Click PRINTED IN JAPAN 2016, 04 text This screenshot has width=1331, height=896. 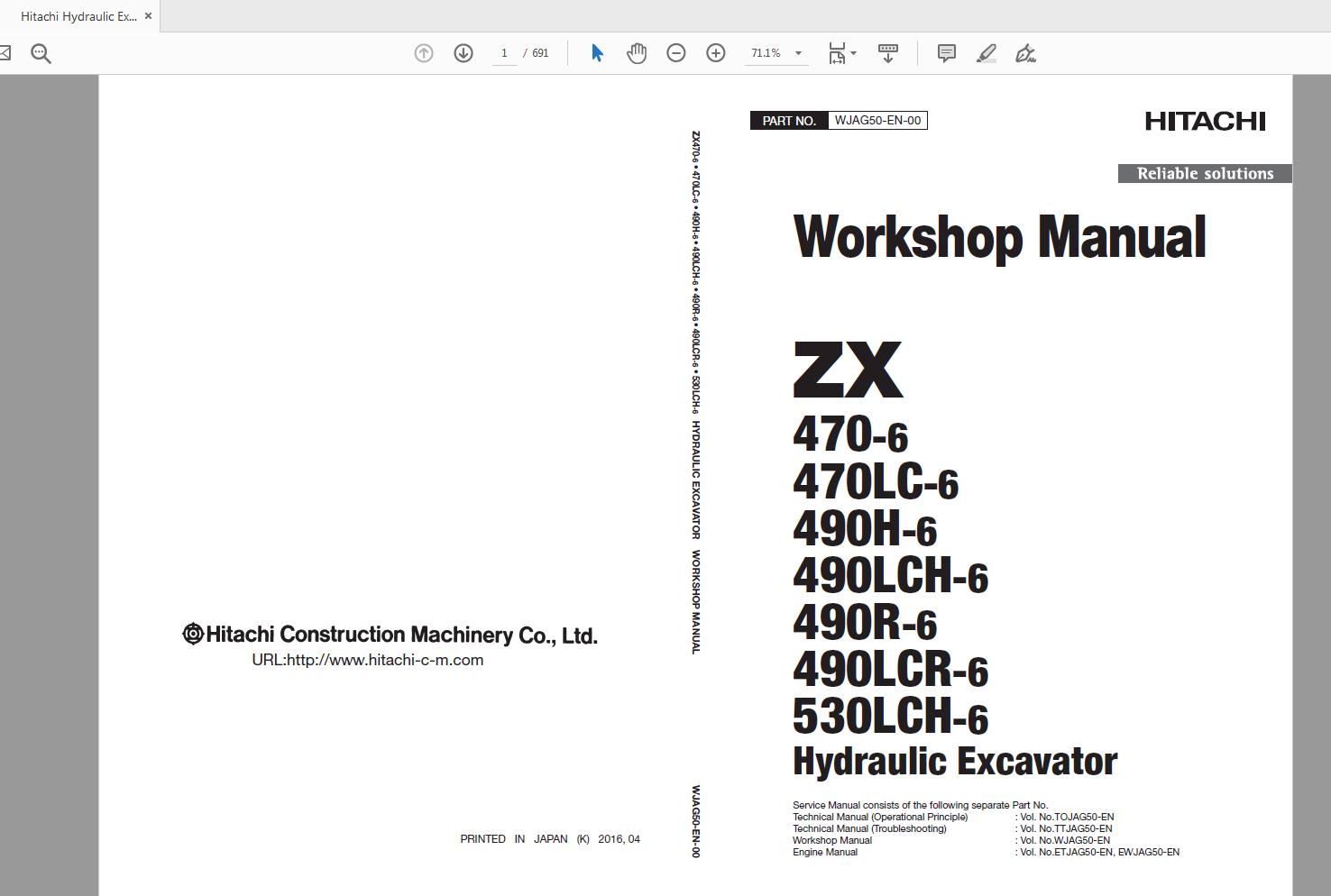(550, 839)
